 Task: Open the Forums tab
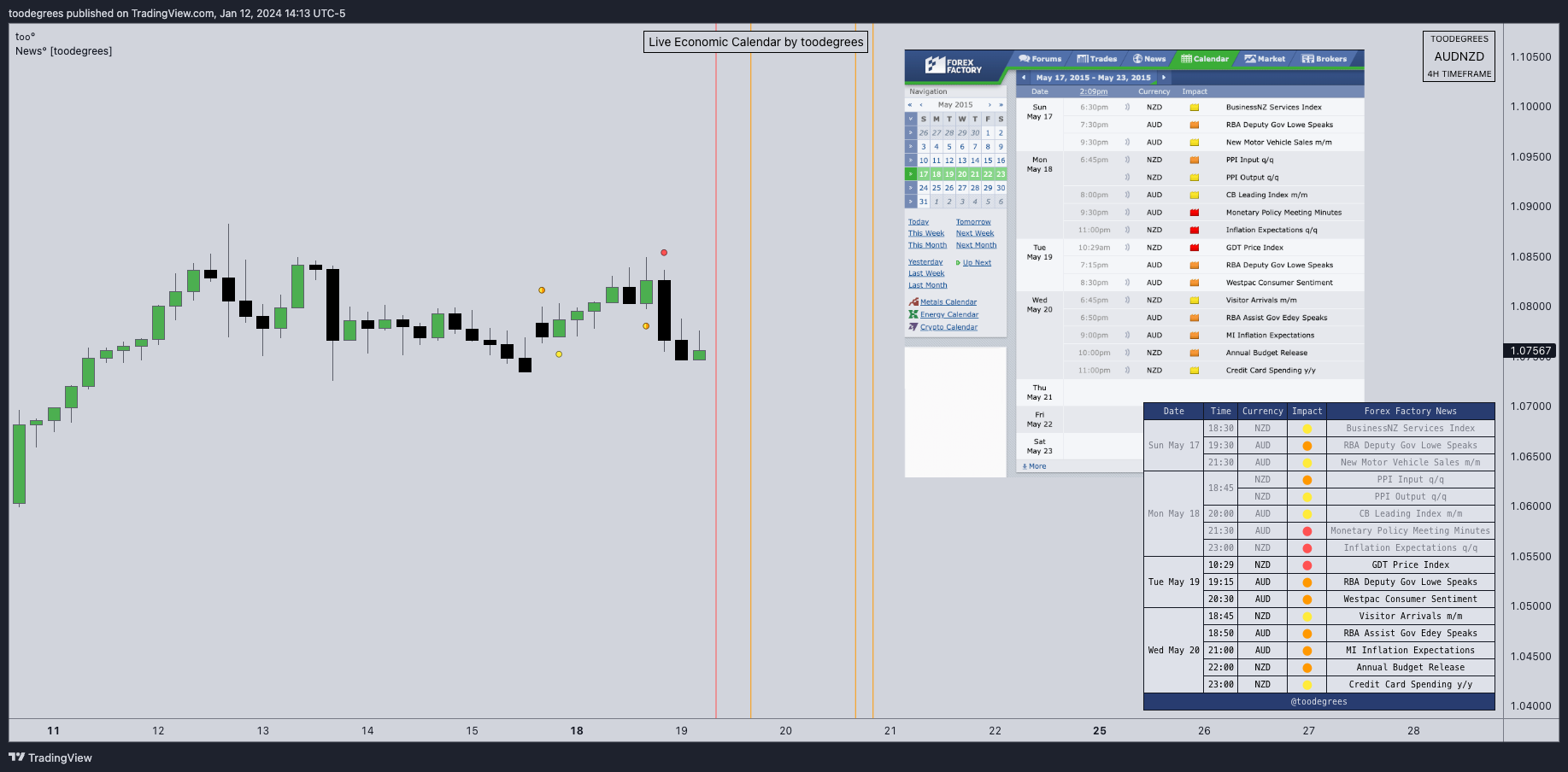(x=1040, y=59)
